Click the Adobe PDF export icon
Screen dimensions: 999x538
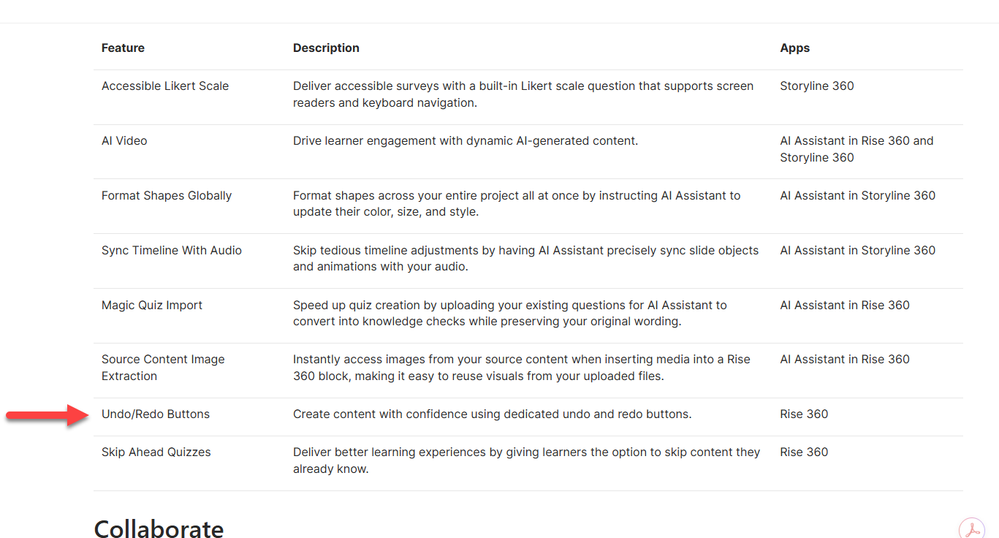(971, 528)
